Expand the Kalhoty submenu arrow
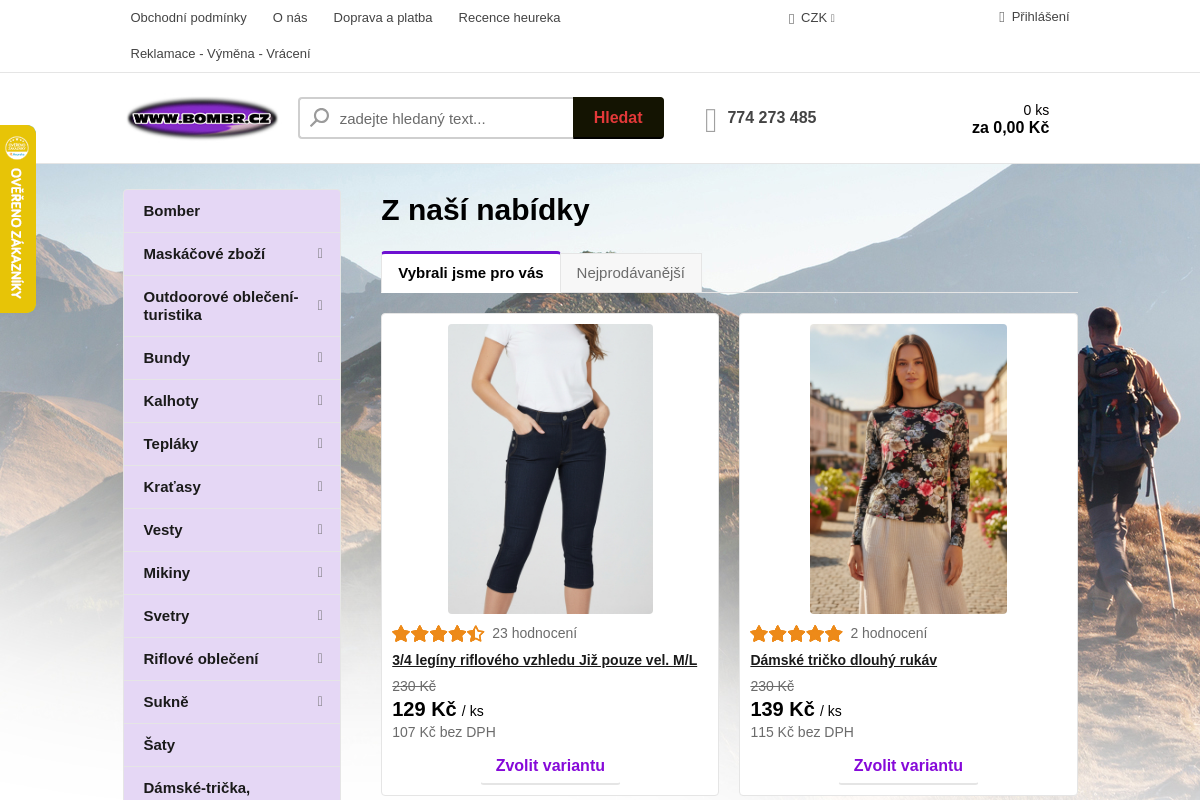Screen dimensions: 1200x800 point(320,400)
